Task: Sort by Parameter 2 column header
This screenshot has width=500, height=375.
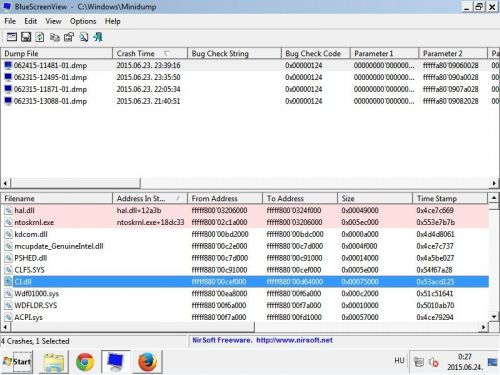Action: (x=453, y=53)
